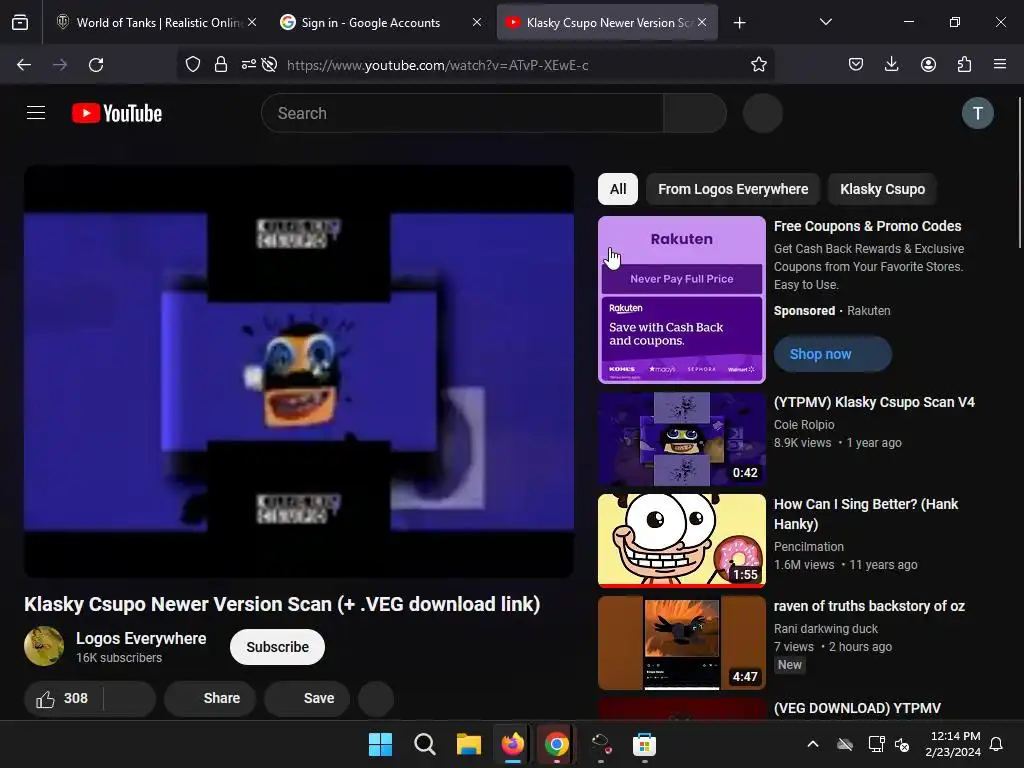The height and width of the screenshot is (768, 1024).
Task: Open the (VEG DOWNLOAD) YTPMV video title
Action: point(857,708)
